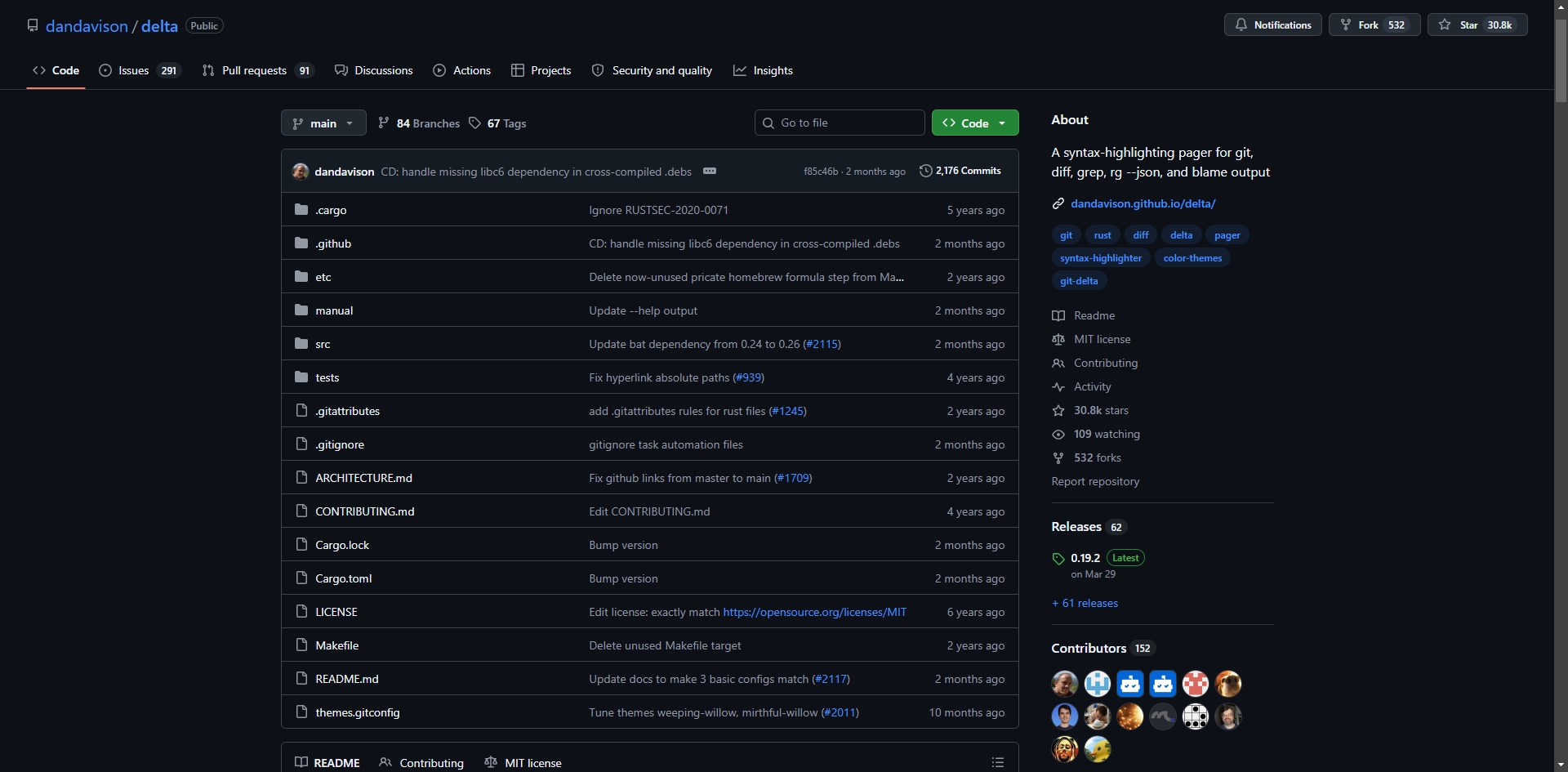Click the src folder icon
The image size is (1568, 772).
click(x=301, y=343)
